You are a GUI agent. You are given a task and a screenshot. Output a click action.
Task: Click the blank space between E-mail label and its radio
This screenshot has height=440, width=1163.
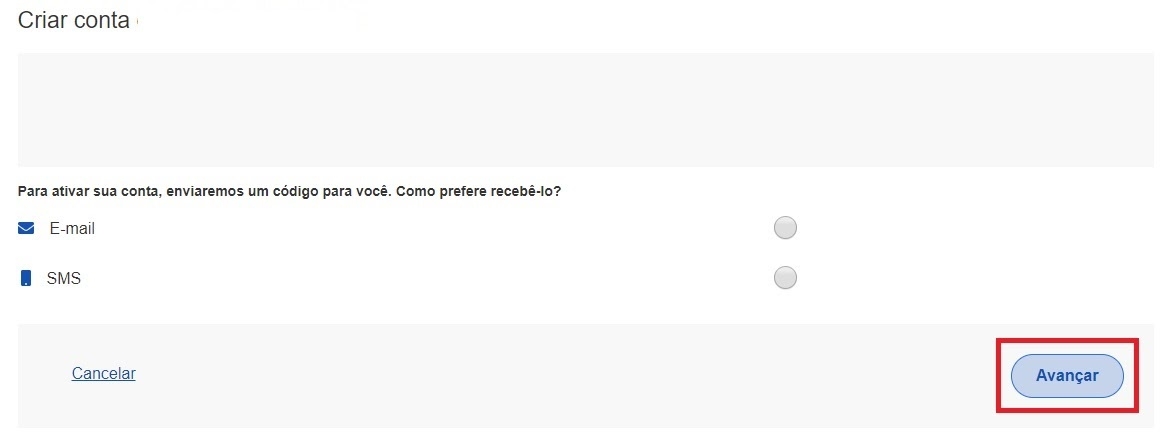[430, 229]
